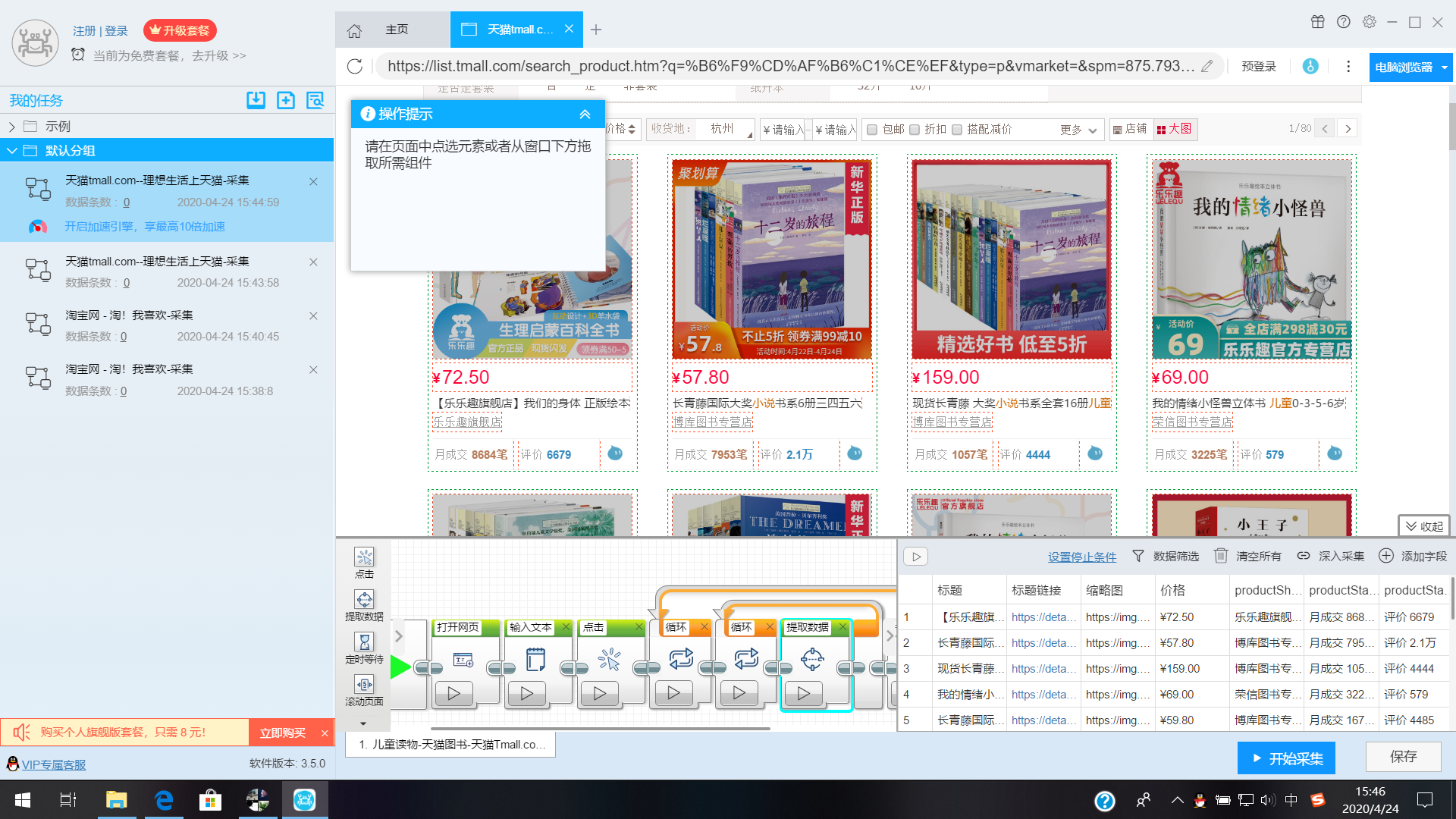Click the 数据筛选 filter icon
This screenshot has width=1456, height=819.
pos(1138,556)
